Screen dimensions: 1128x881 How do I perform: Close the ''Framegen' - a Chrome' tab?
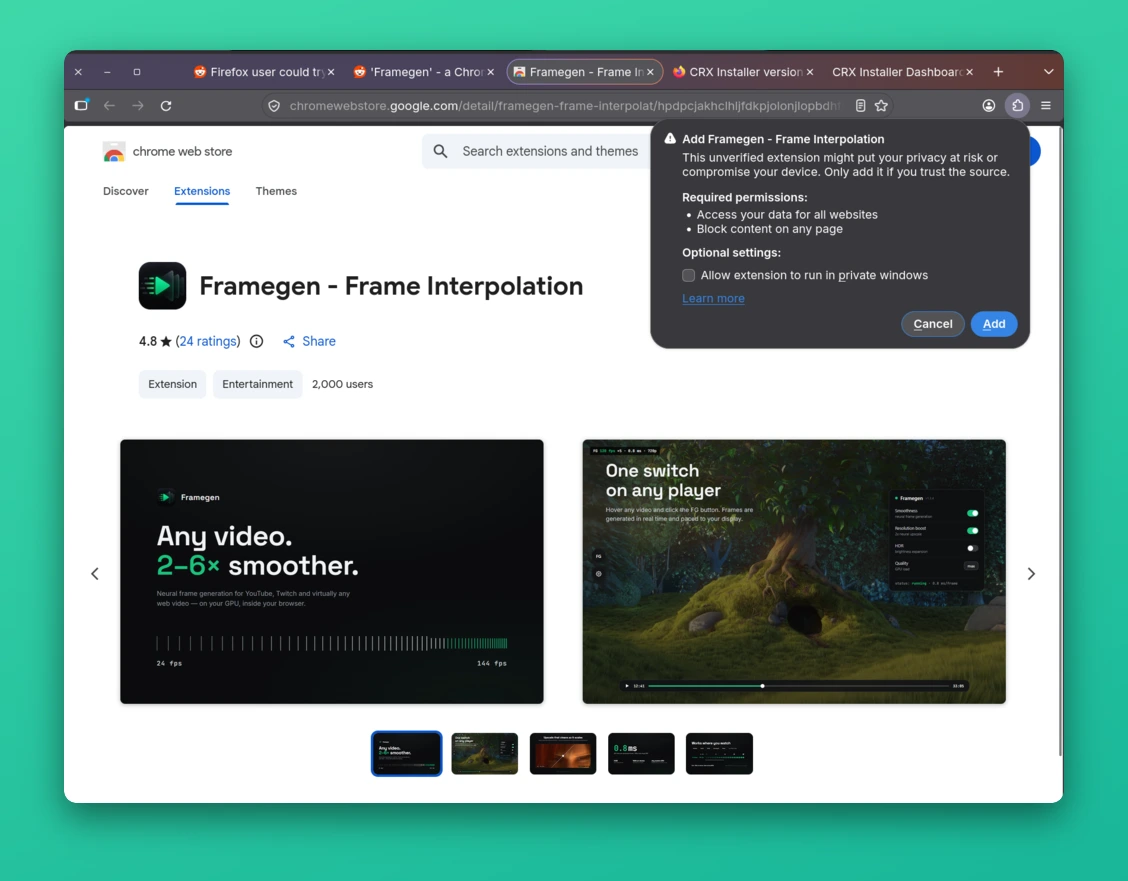(491, 72)
